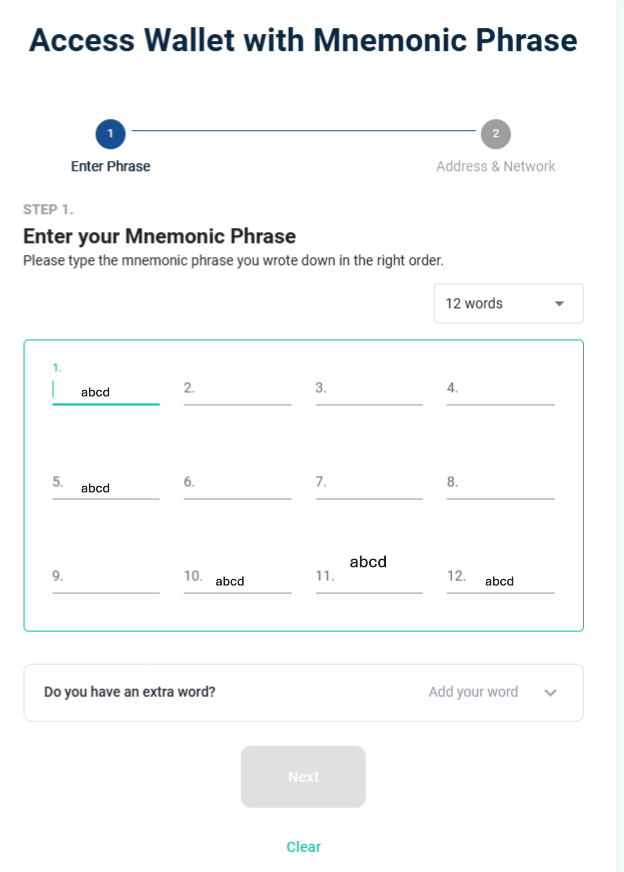This screenshot has height=872, width=624.
Task: Click the dropdown arrow beside 12 words
Action: [559, 304]
